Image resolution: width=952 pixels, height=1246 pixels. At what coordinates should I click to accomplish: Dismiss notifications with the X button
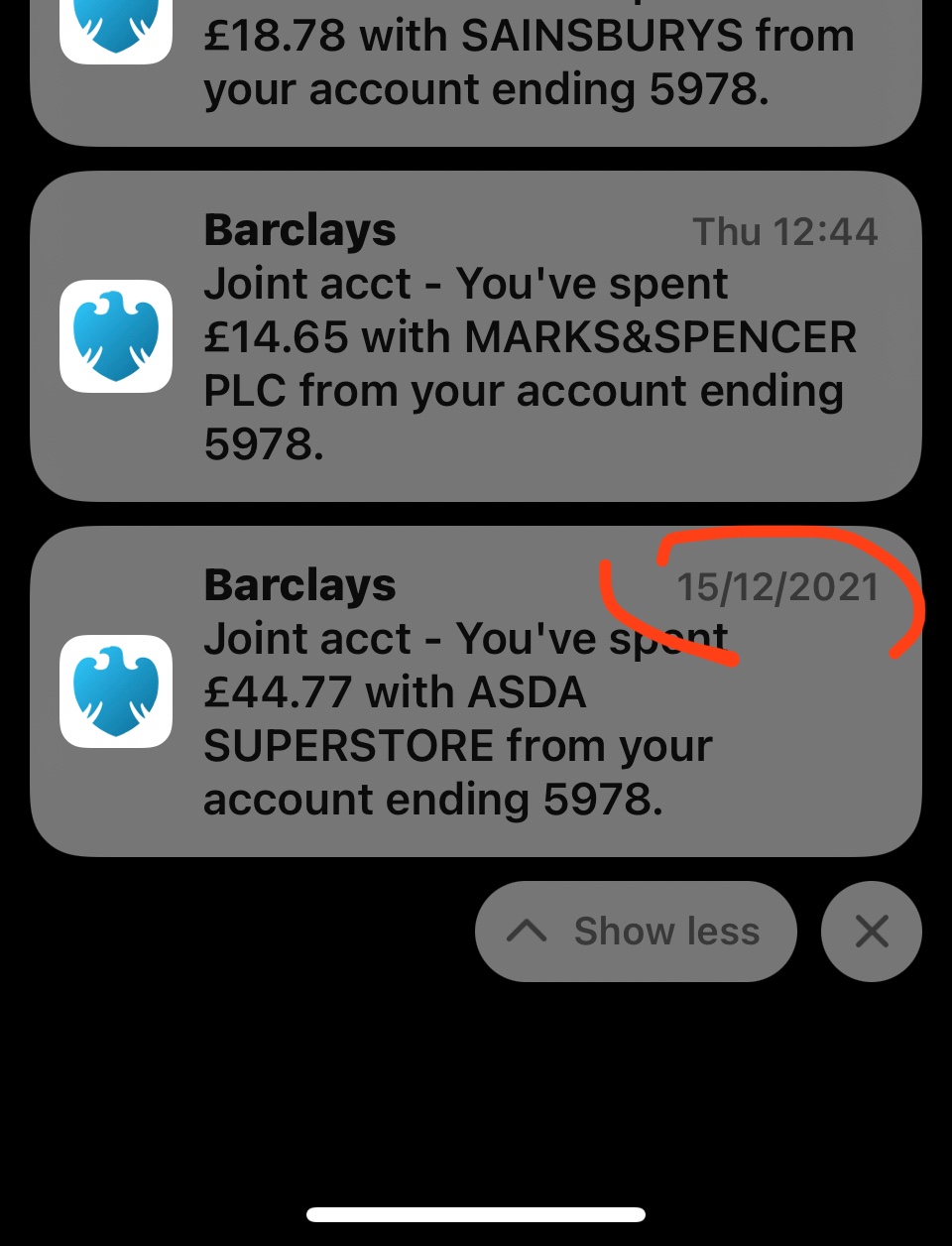tap(872, 932)
